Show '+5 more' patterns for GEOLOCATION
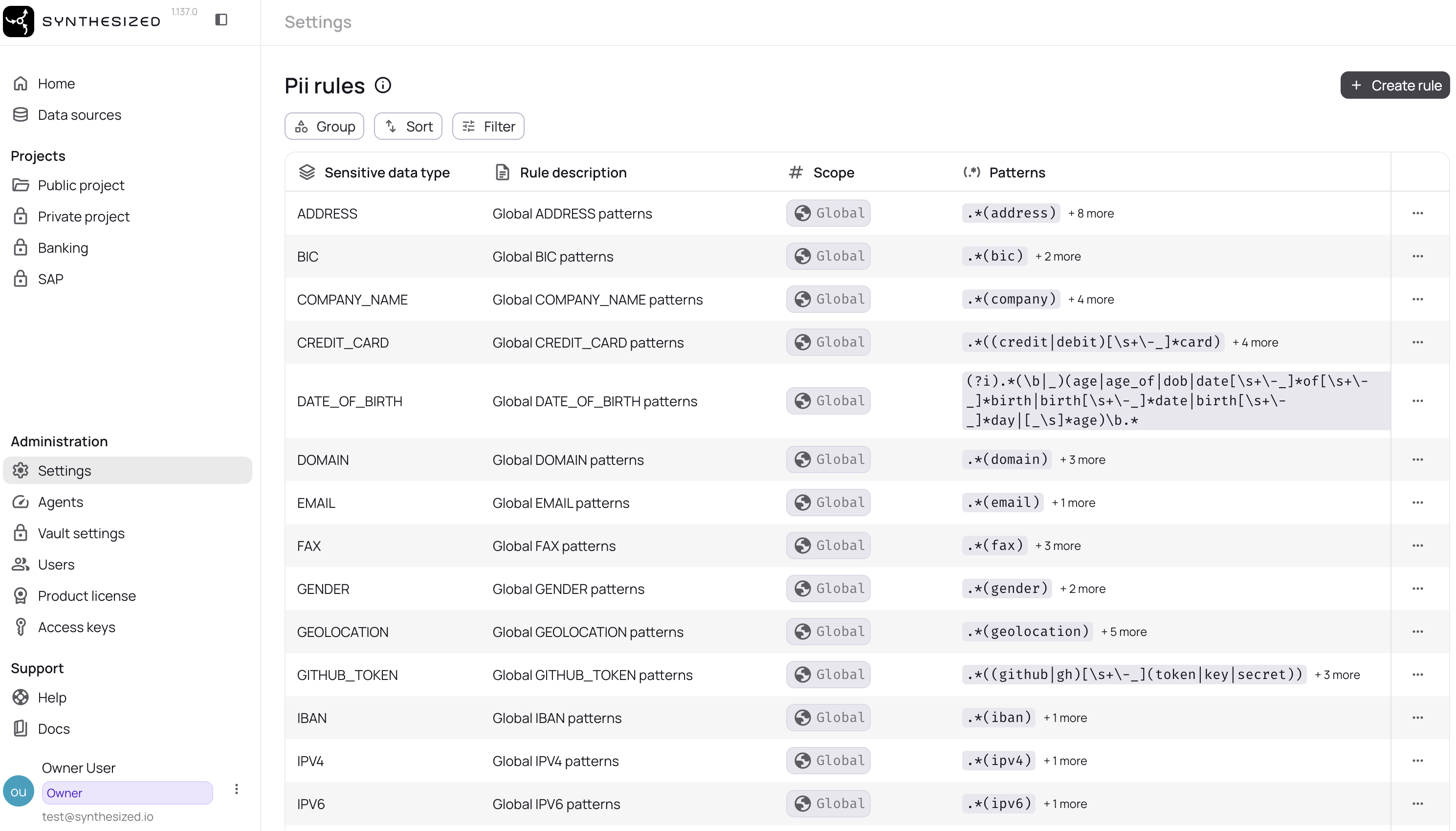The height and width of the screenshot is (831, 1456). 1123,632
